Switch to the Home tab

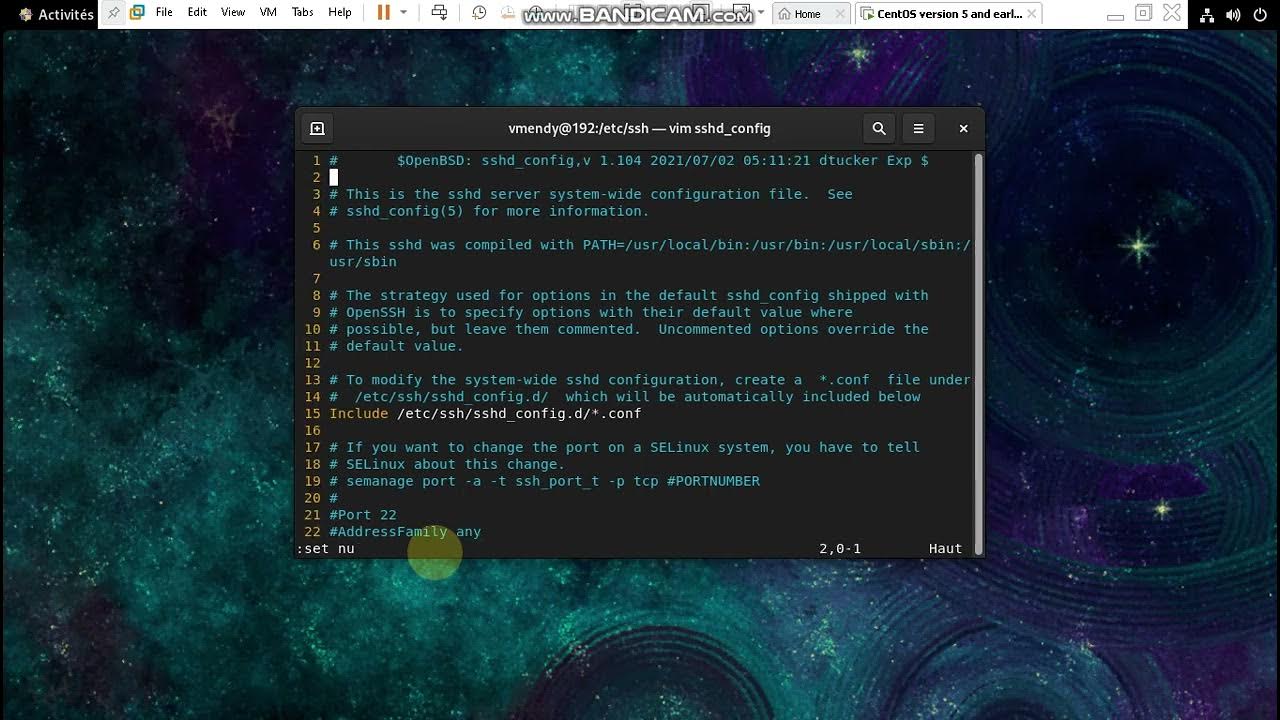(x=806, y=14)
